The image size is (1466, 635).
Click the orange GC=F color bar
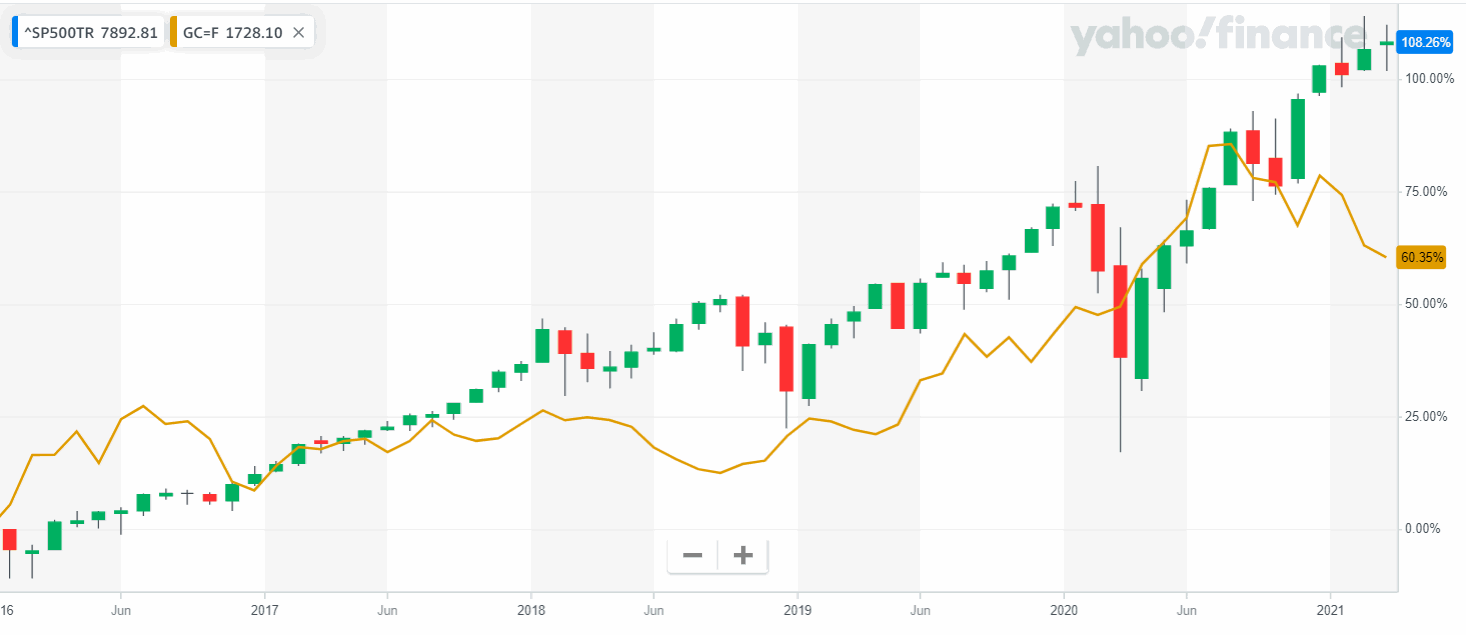pos(174,32)
